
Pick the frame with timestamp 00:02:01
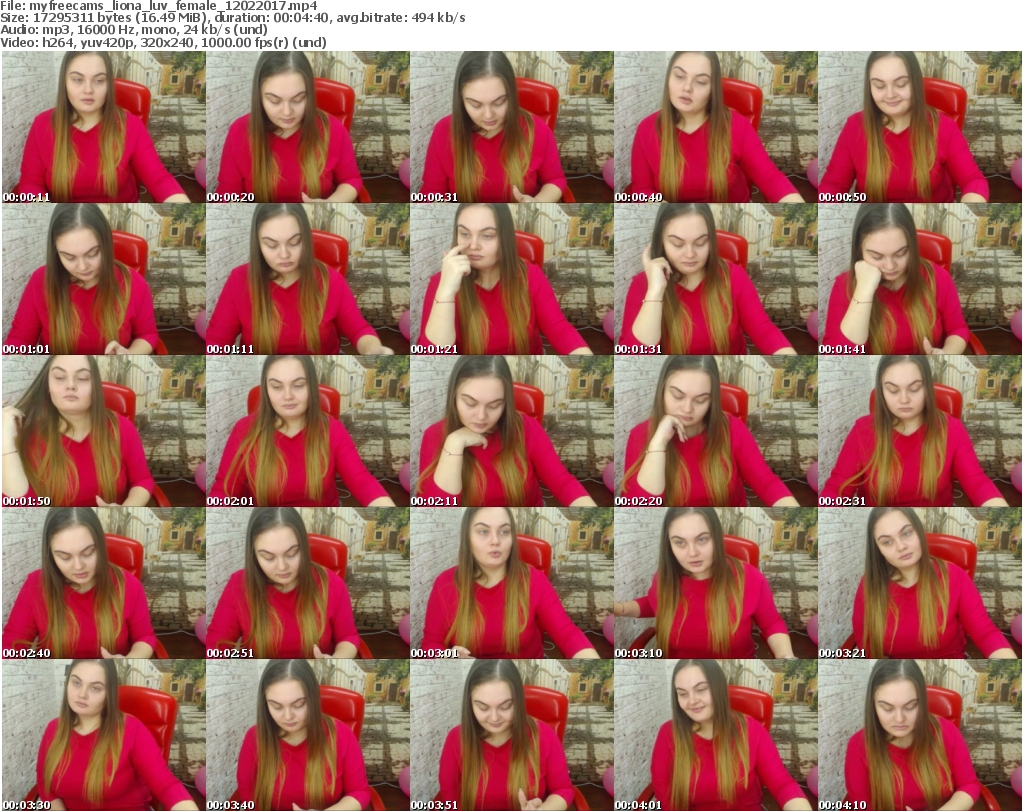click(x=308, y=431)
